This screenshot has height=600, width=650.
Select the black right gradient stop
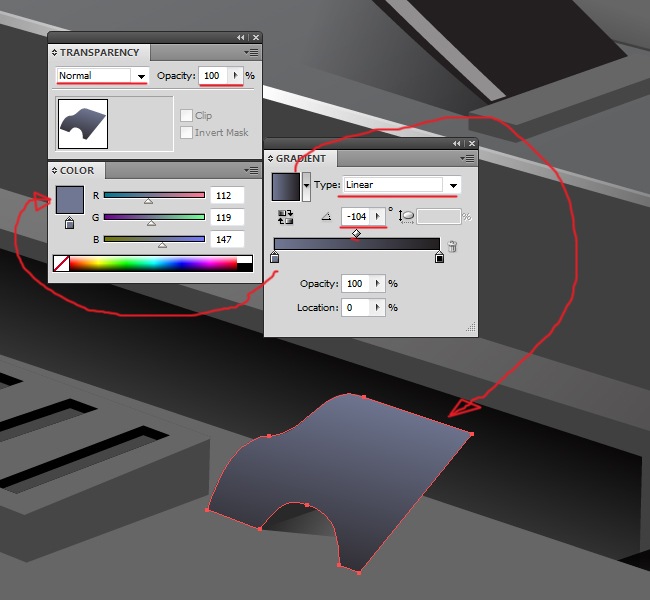pyautogui.click(x=439, y=257)
